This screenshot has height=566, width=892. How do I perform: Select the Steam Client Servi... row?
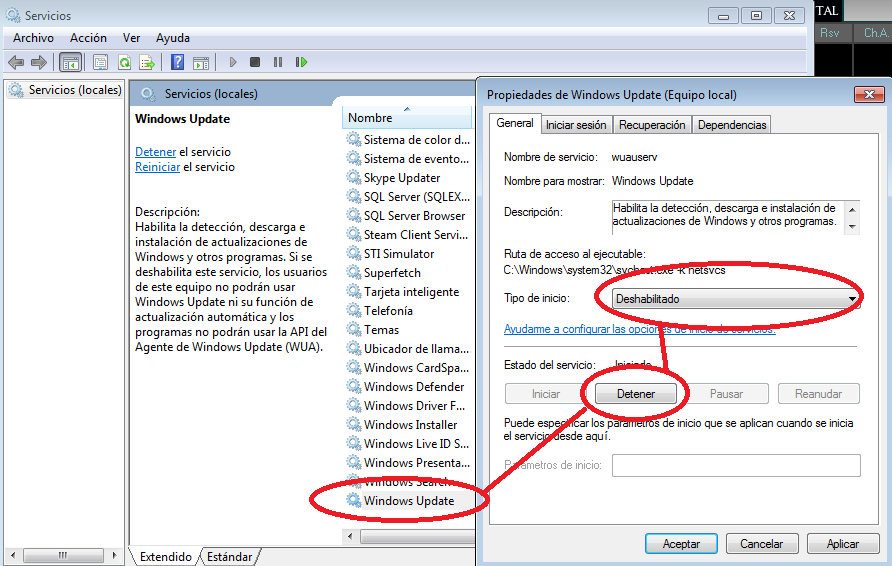pyautogui.click(x=408, y=234)
